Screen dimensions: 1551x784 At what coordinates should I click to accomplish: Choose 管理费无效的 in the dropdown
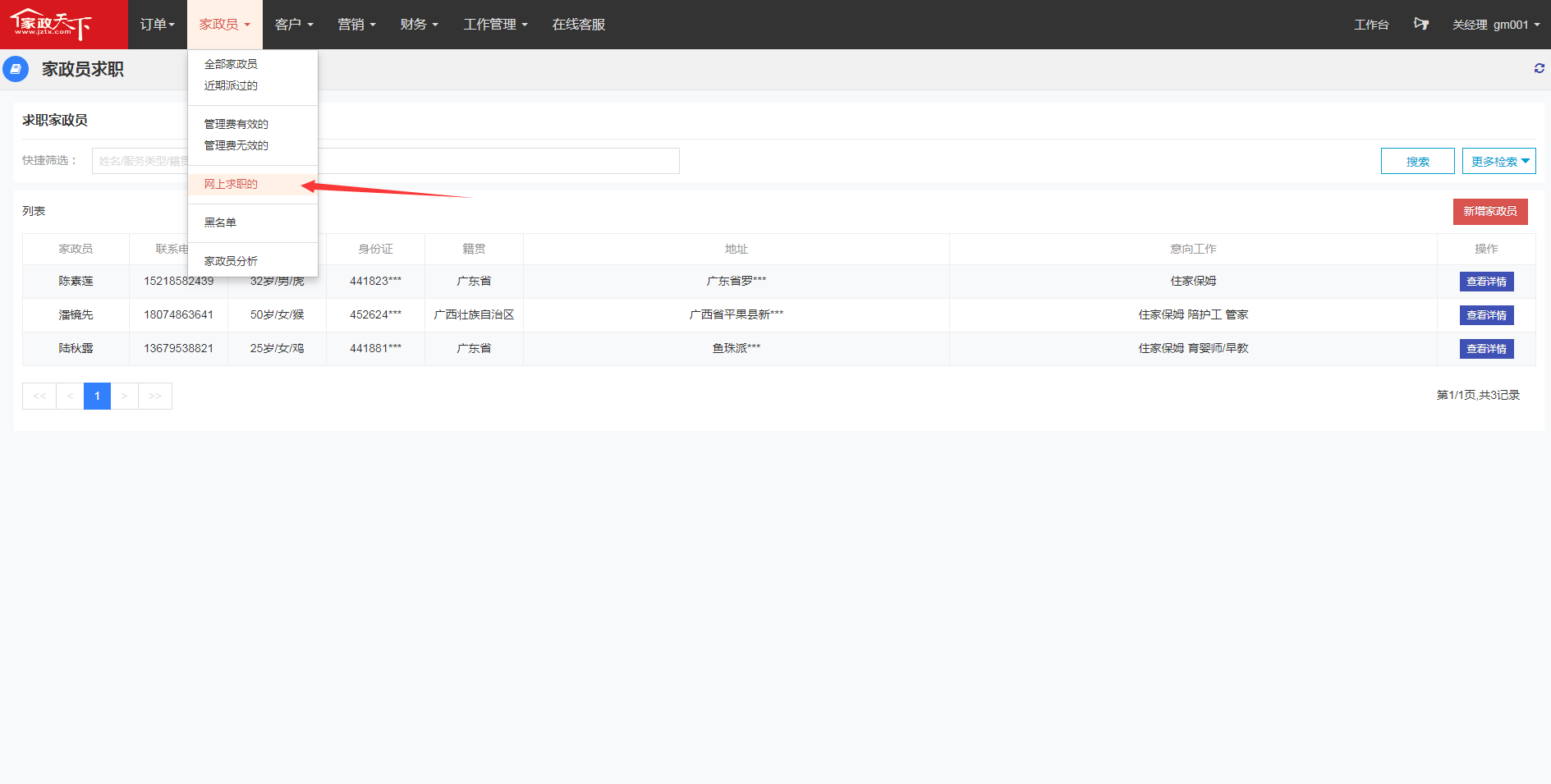(236, 145)
